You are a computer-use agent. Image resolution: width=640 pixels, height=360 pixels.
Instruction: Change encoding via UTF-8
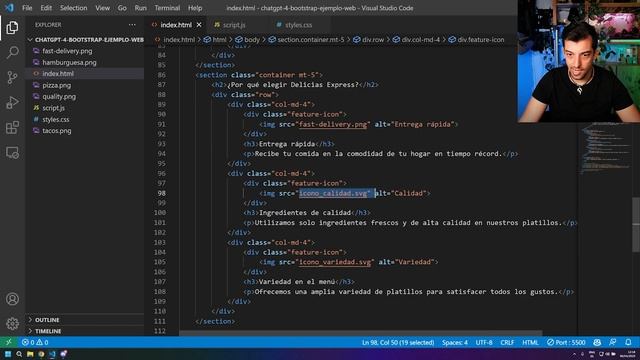tap(484, 342)
